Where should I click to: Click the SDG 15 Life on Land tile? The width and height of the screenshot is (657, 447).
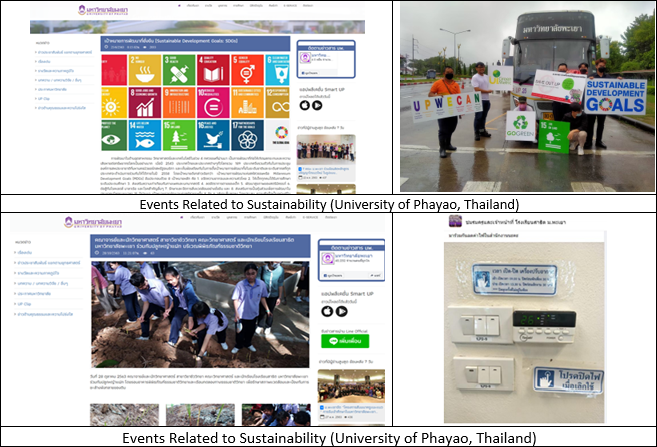[179, 135]
